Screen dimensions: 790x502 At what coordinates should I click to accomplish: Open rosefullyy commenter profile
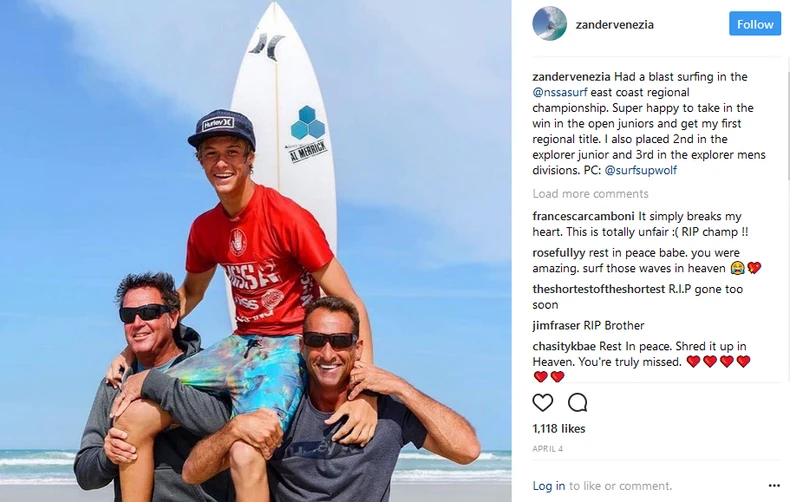click(x=559, y=253)
